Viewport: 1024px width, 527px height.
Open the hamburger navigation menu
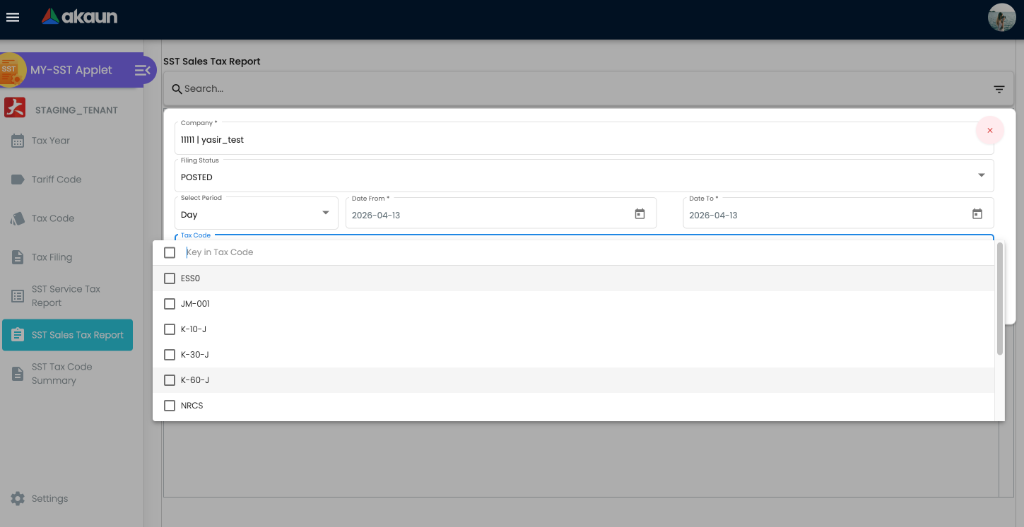pos(13,17)
